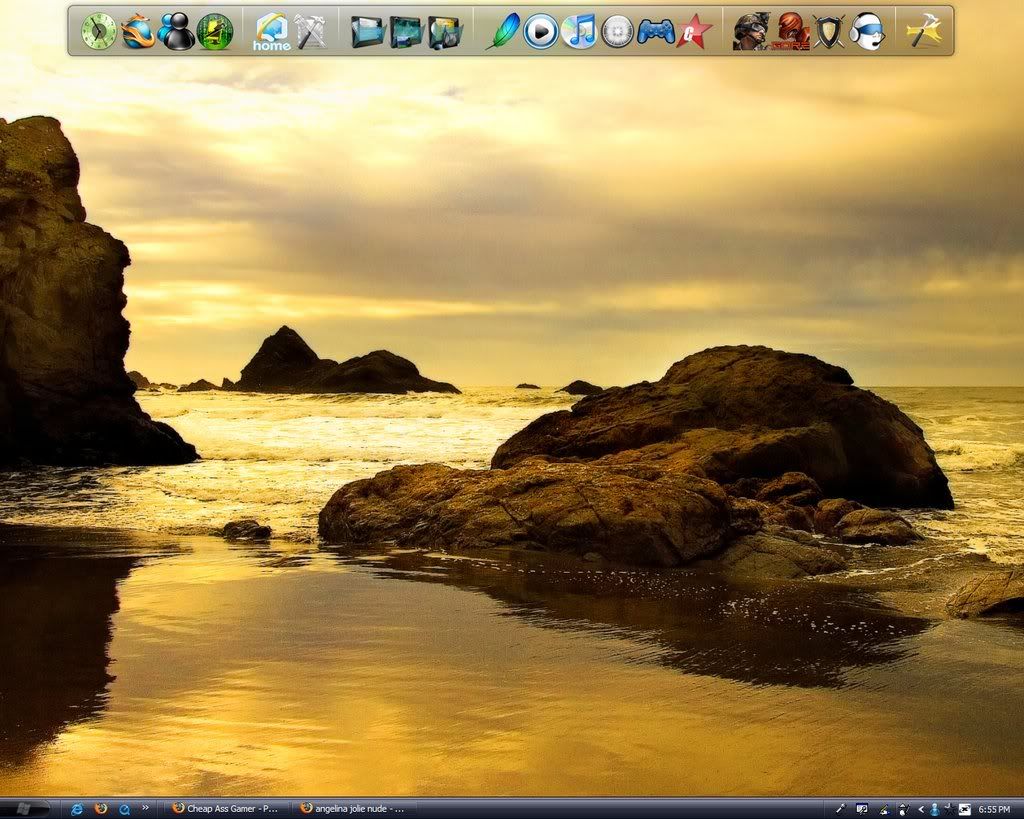Click the 6:55 PM taskbar clock
This screenshot has width=1024, height=819.
(994, 809)
